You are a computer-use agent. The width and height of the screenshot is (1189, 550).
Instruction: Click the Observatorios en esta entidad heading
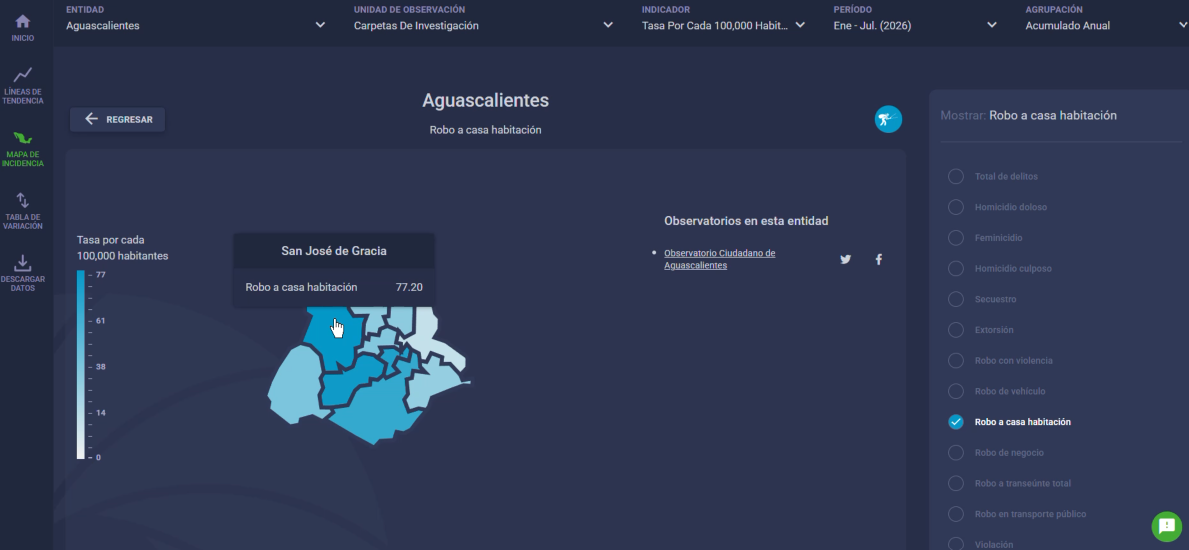click(x=746, y=221)
